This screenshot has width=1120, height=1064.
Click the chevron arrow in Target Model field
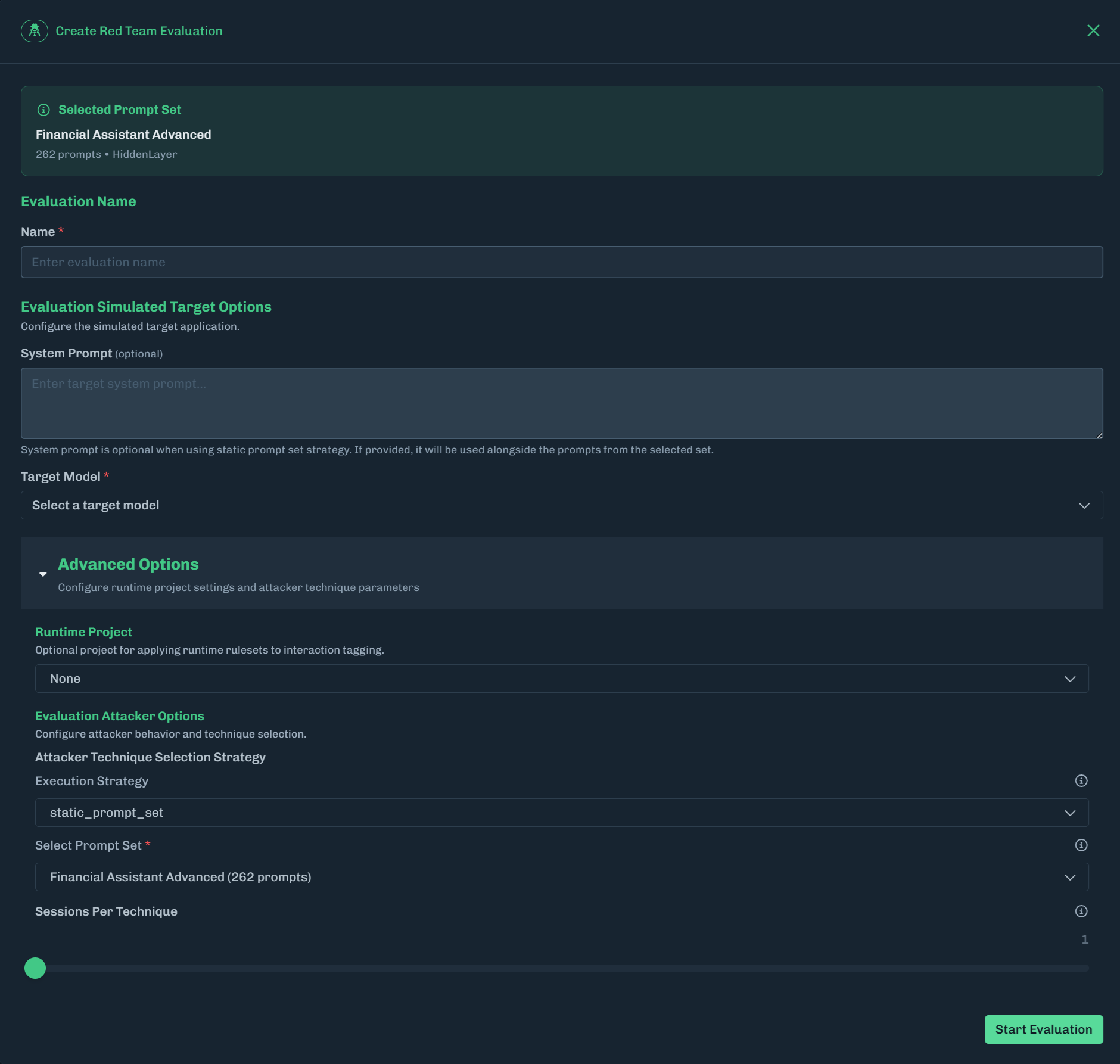tap(1084, 505)
